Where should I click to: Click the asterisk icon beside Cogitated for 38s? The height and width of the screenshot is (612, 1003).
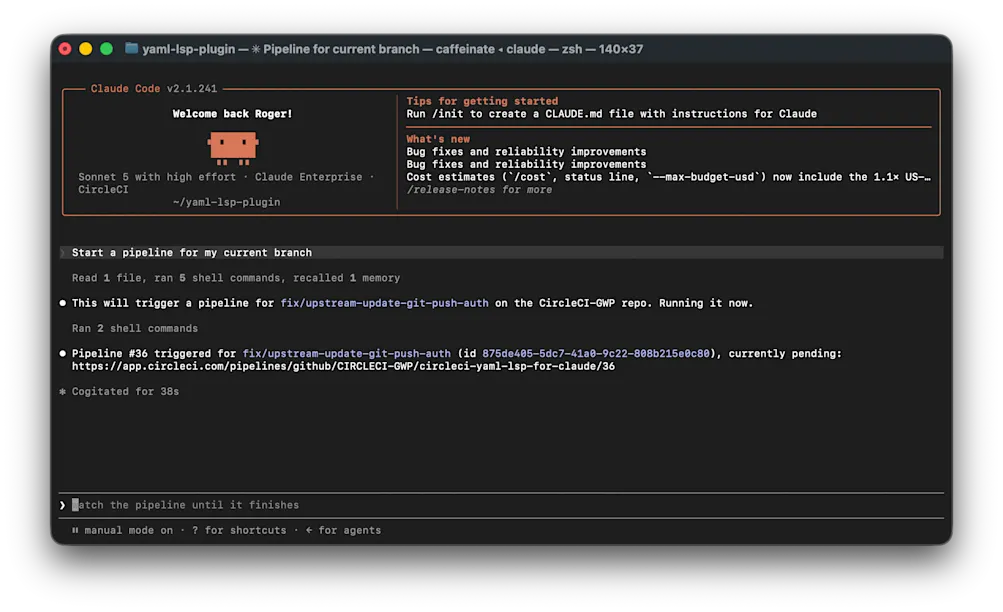pos(63,391)
